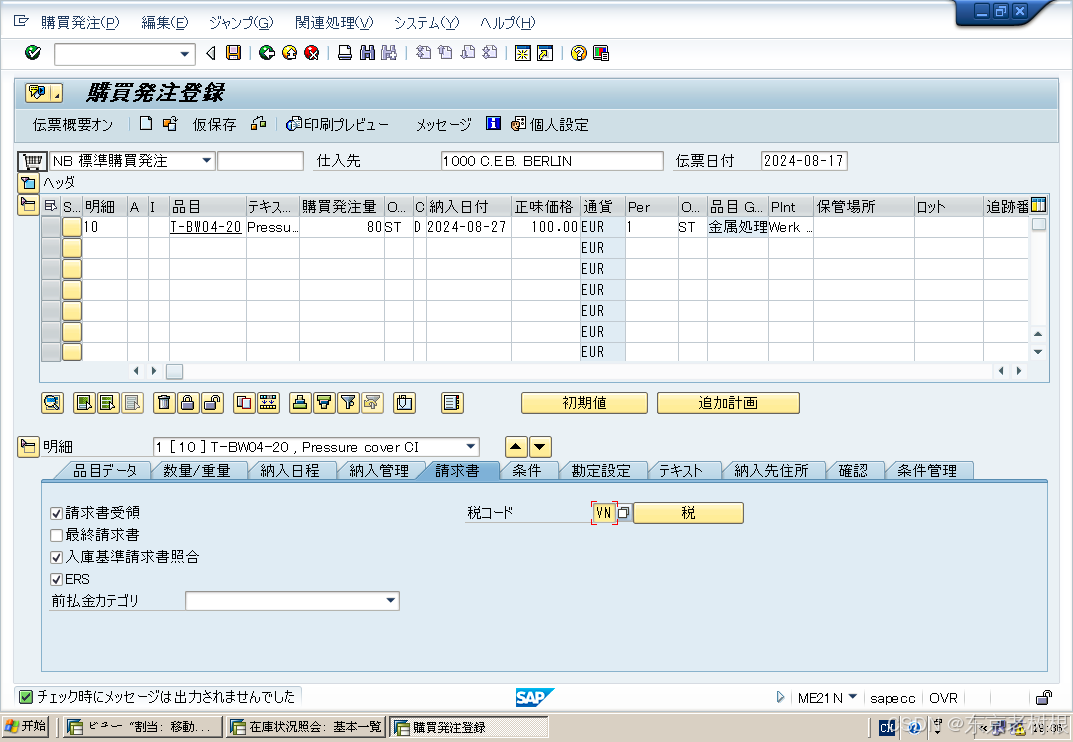Collapse the item overview section
The width and height of the screenshot is (1073, 742).
coord(27,205)
